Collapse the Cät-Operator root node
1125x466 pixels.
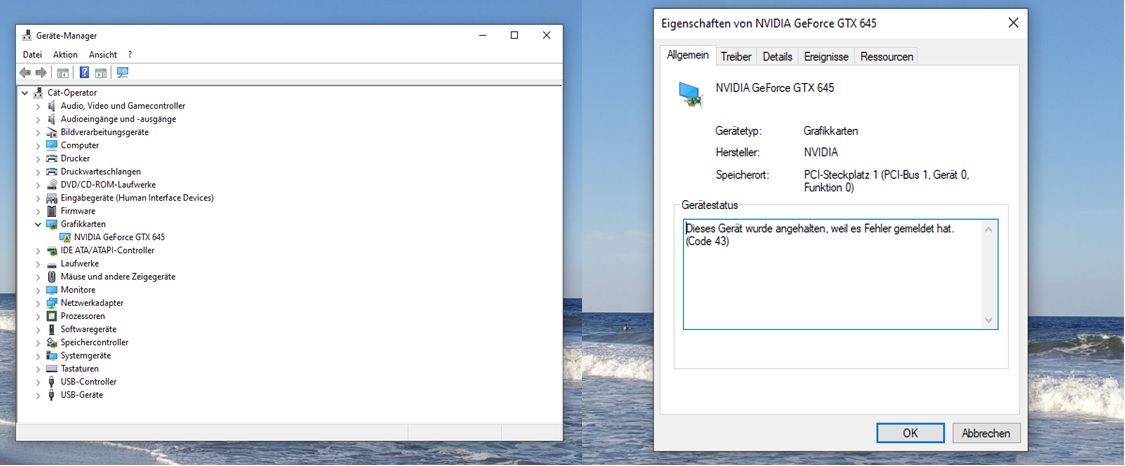pyautogui.click(x=25, y=92)
